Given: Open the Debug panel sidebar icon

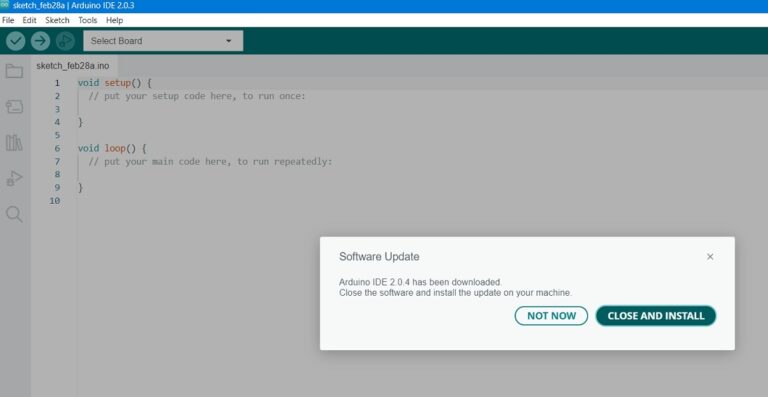Looking at the screenshot, I should (x=14, y=179).
